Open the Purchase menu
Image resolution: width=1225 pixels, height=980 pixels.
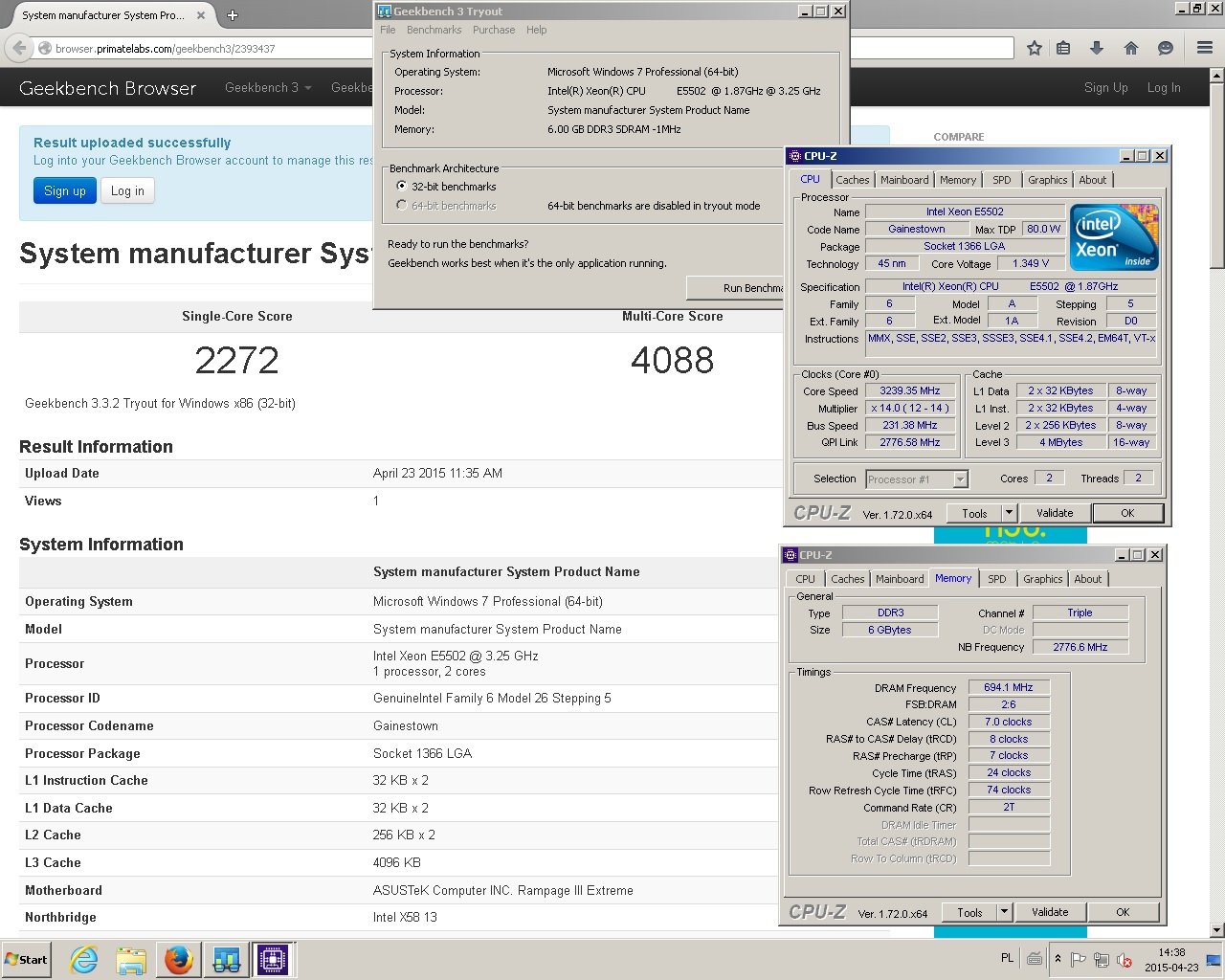click(x=494, y=30)
